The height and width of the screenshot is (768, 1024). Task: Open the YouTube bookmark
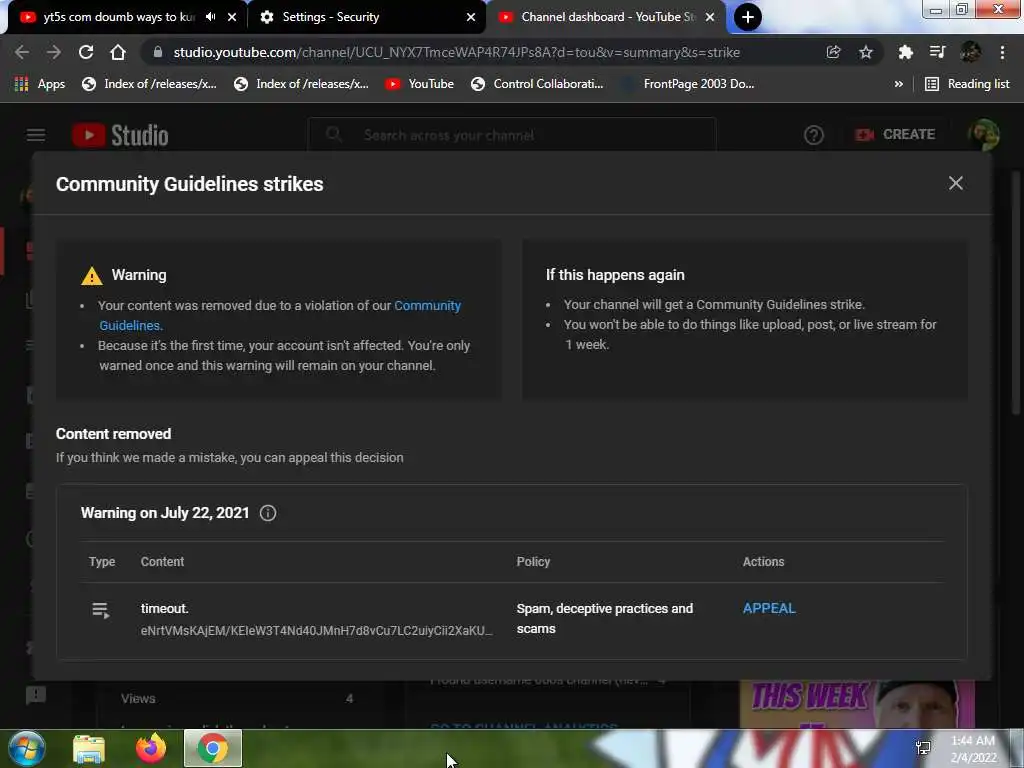(419, 84)
